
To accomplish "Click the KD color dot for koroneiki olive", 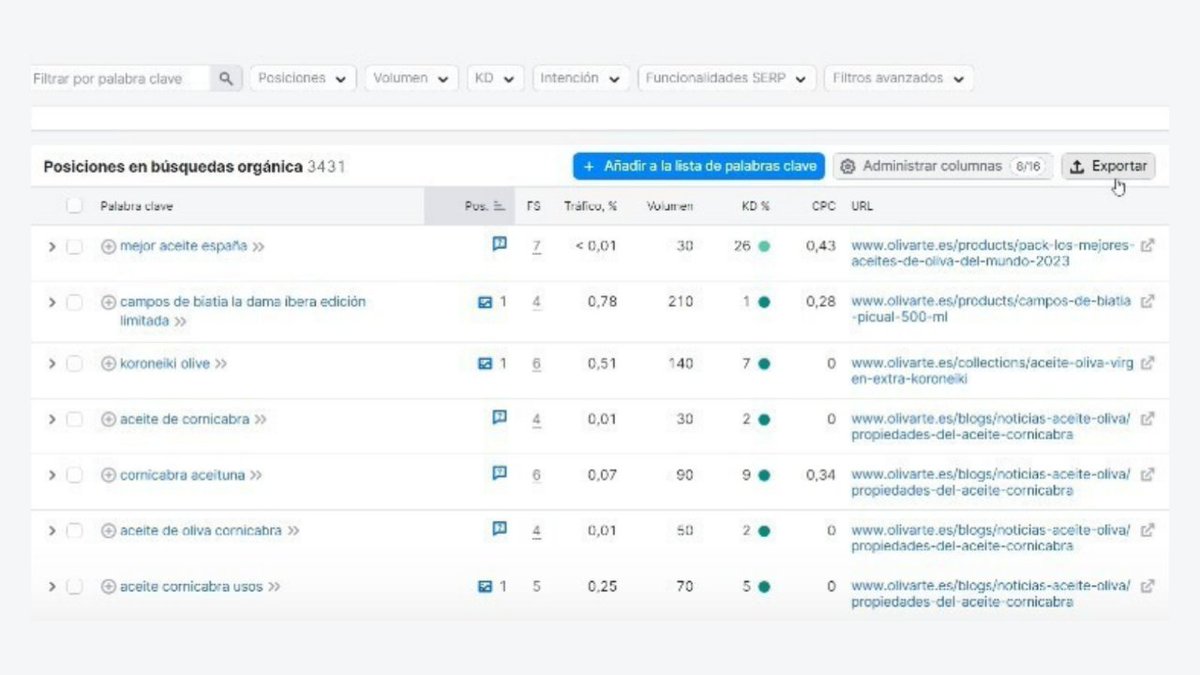I will click(765, 364).
